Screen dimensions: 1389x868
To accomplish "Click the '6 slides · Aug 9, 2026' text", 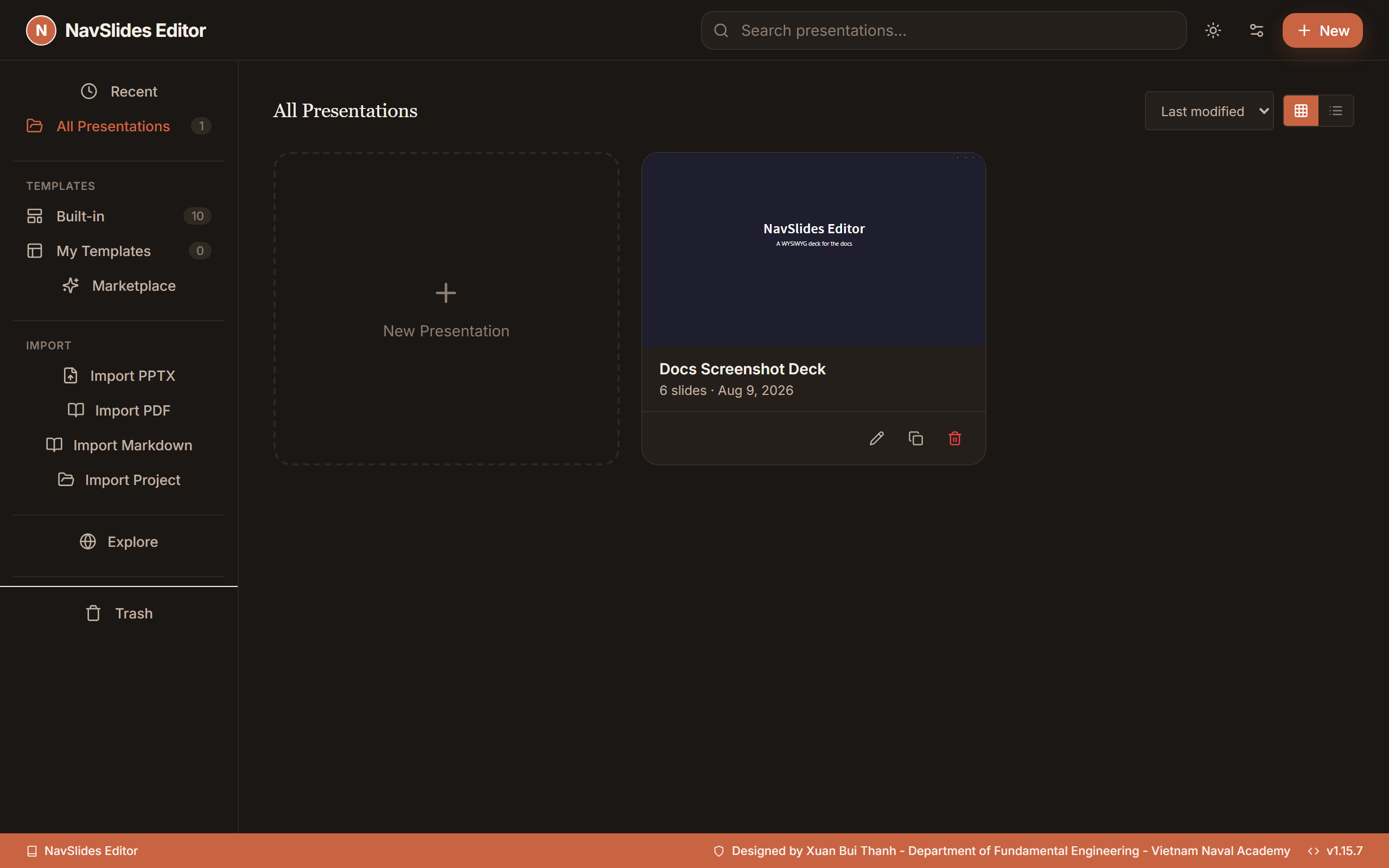I will (x=726, y=391).
